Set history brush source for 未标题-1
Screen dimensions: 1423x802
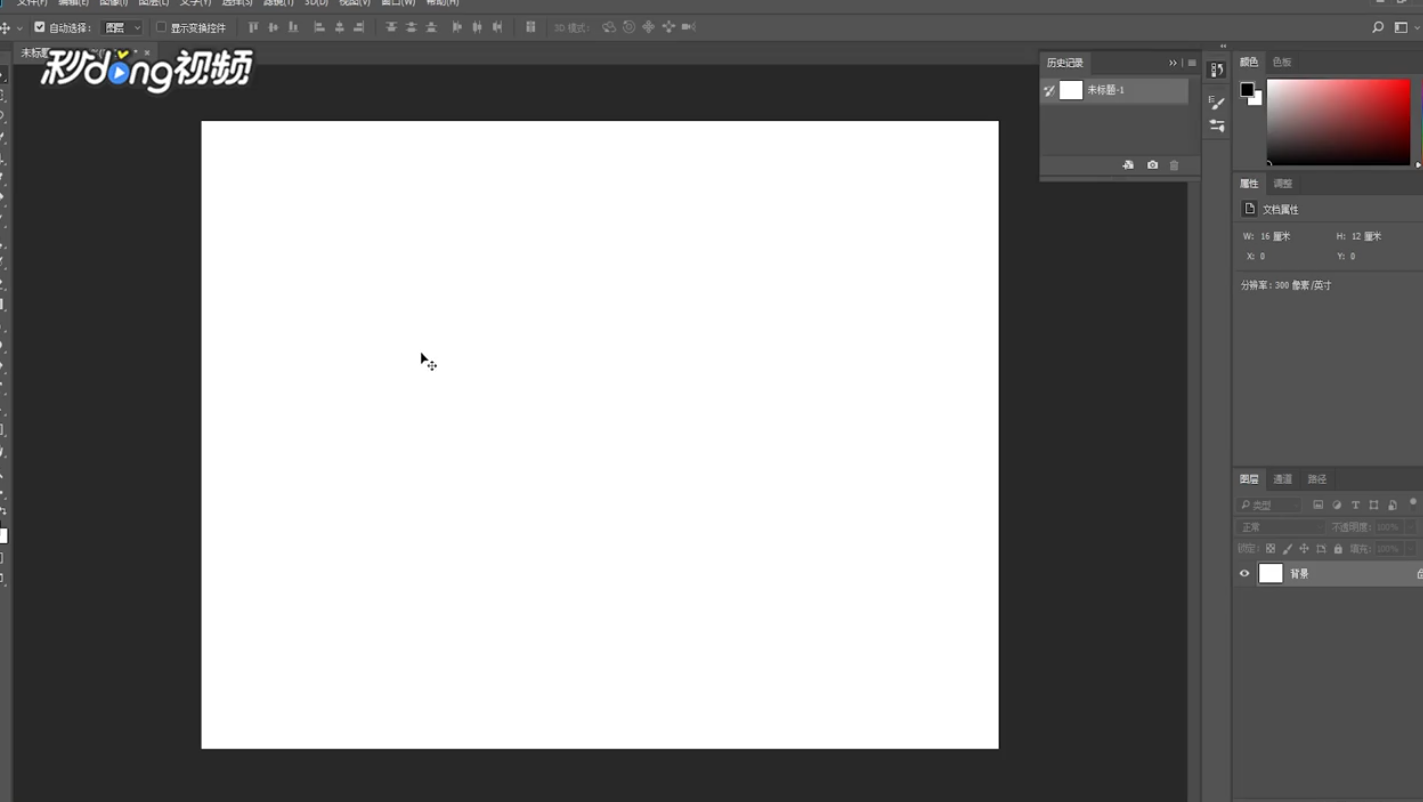pyautogui.click(x=1049, y=90)
